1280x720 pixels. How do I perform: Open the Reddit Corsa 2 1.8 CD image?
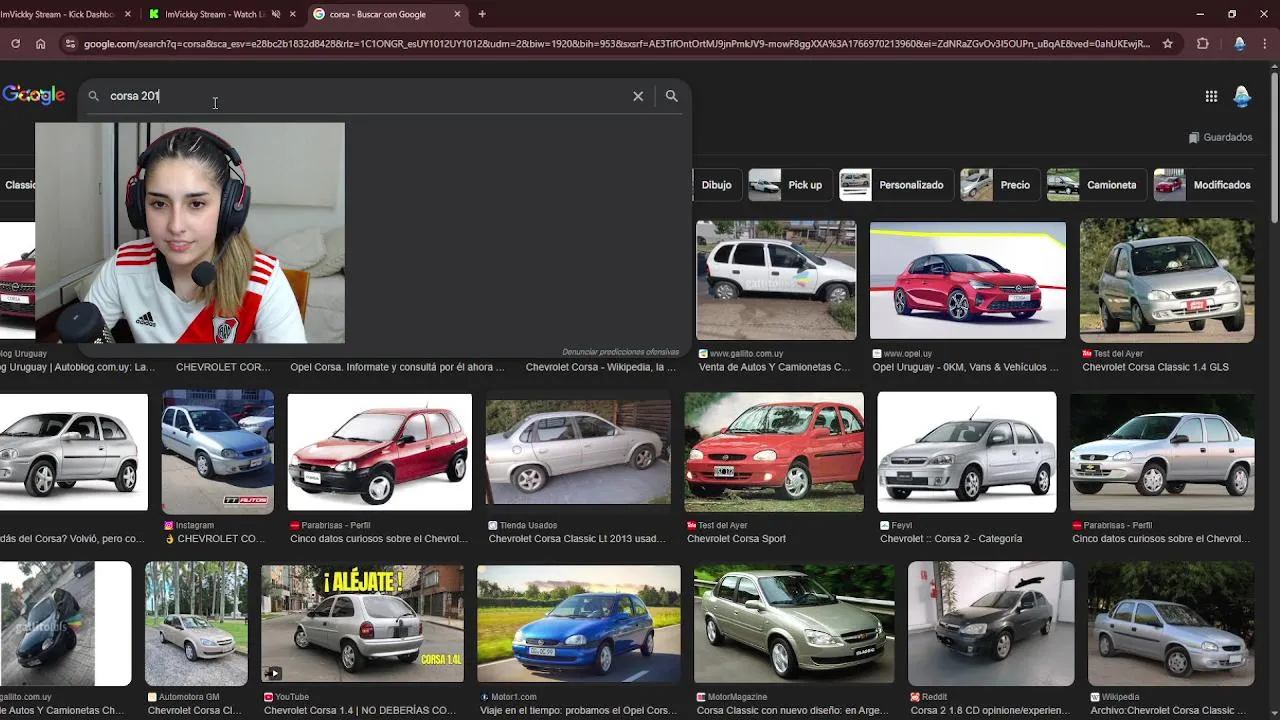coord(991,624)
